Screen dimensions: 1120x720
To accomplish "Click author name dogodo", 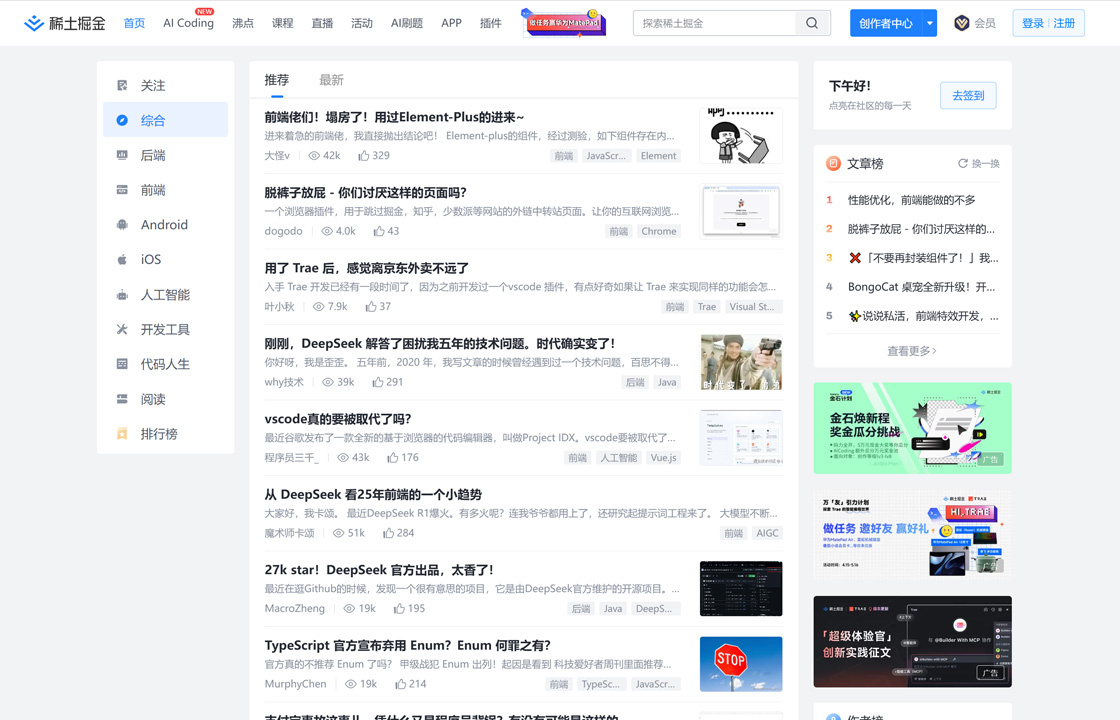I will [x=284, y=231].
